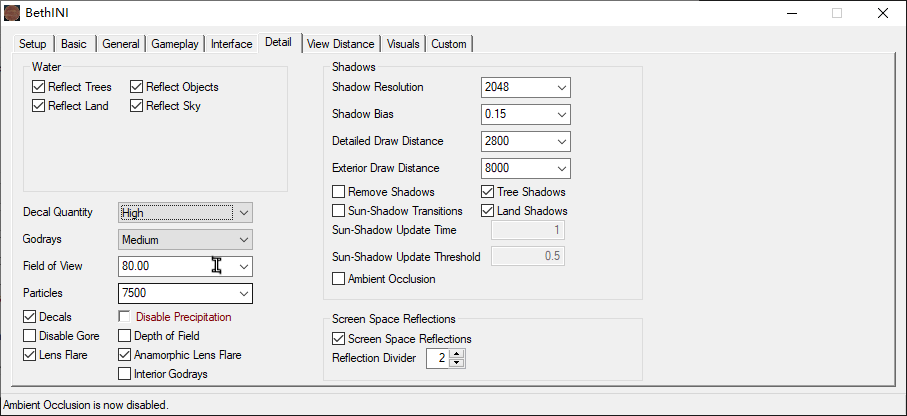The image size is (907, 416).
Task: Click the Reflection Divider value field
Action: pyautogui.click(x=438, y=358)
